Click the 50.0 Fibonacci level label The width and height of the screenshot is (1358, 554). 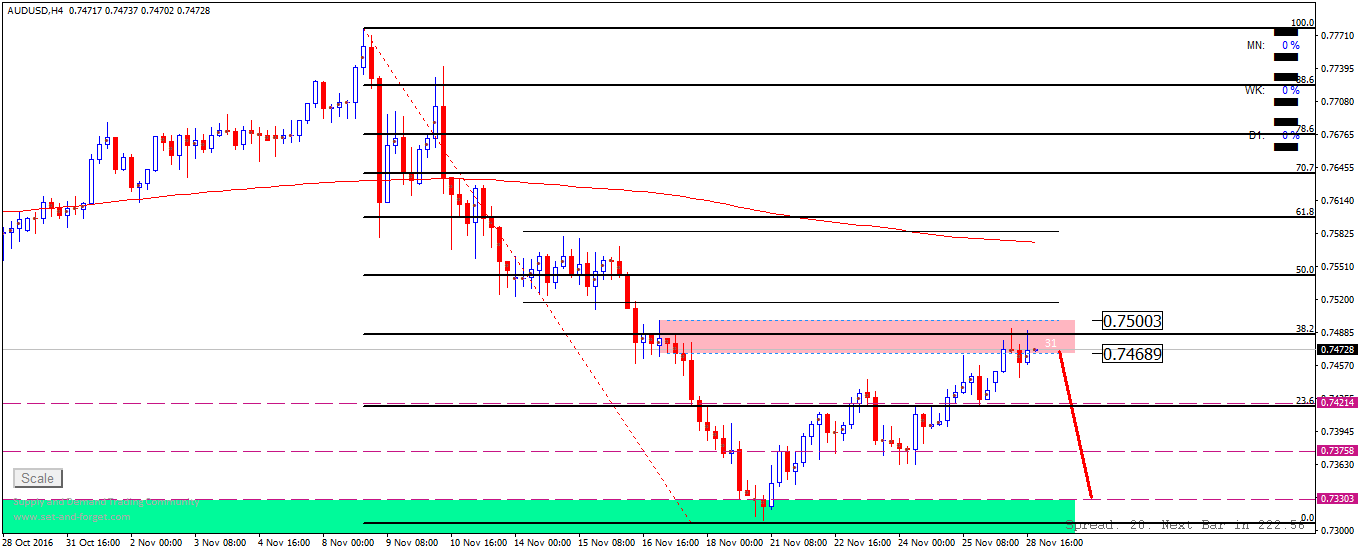coord(1304,269)
